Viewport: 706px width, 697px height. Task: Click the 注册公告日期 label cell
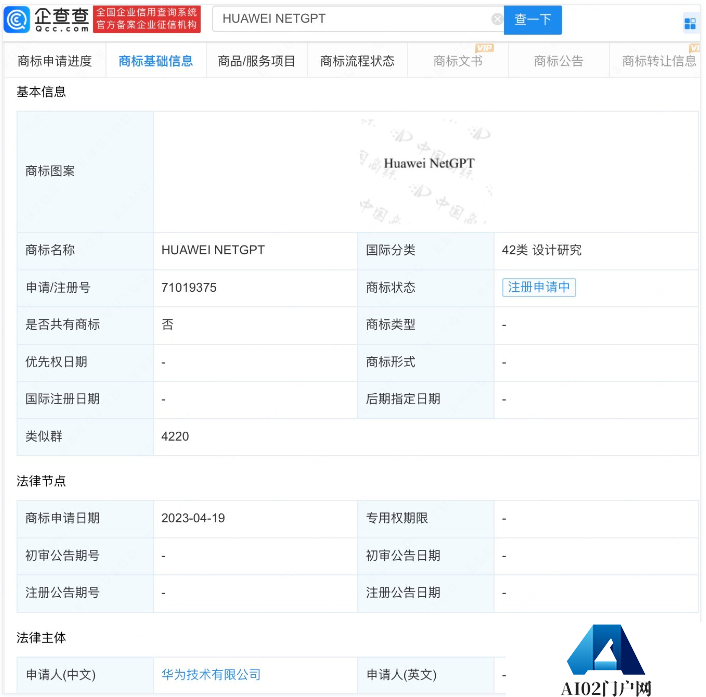click(x=425, y=593)
